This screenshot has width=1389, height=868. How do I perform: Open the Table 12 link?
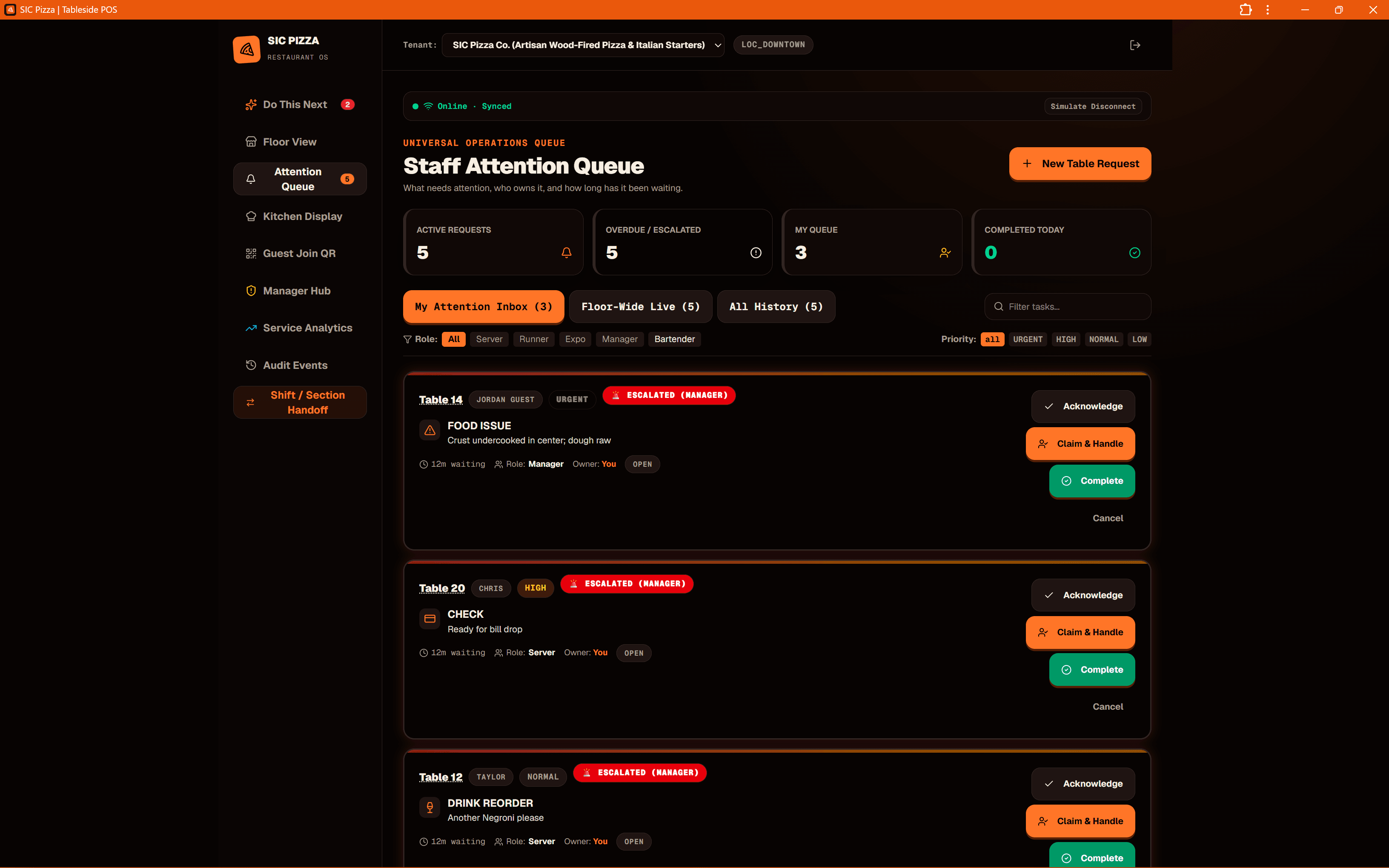coord(441,777)
